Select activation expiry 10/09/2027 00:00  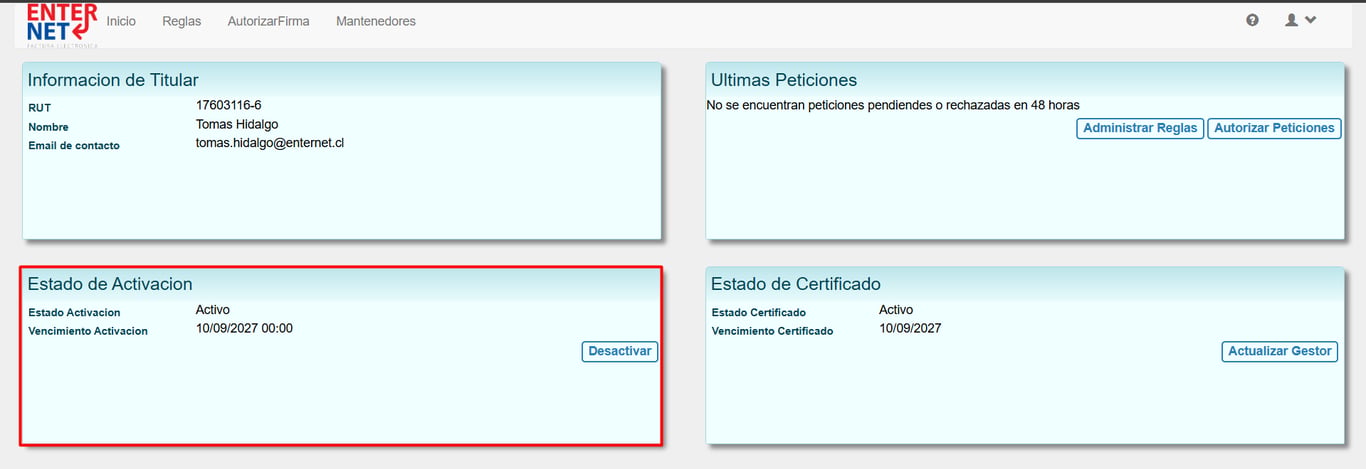click(x=244, y=328)
